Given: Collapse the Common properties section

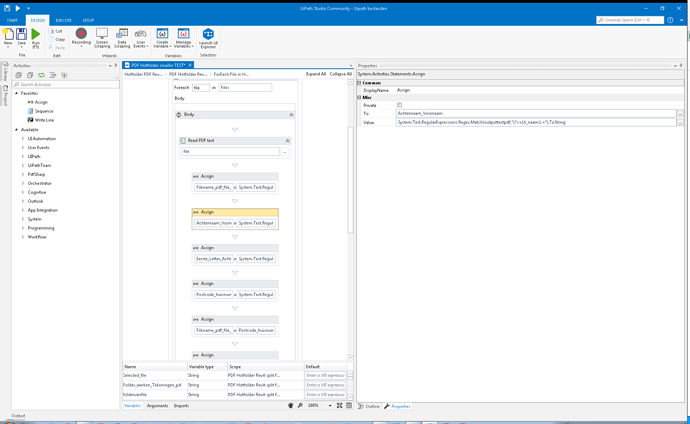Looking at the screenshot, I should point(359,83).
